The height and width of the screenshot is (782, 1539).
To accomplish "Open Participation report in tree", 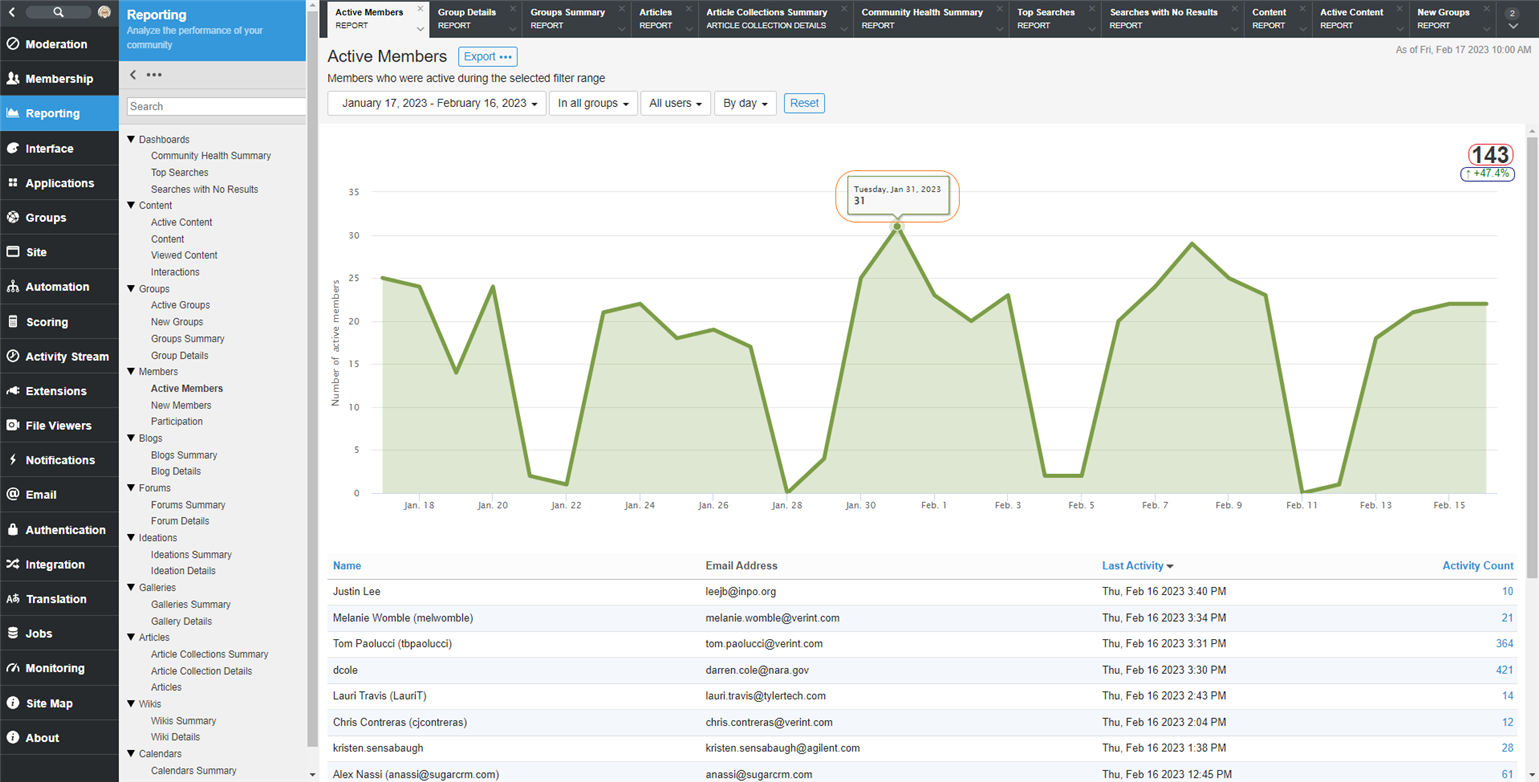I will (177, 422).
